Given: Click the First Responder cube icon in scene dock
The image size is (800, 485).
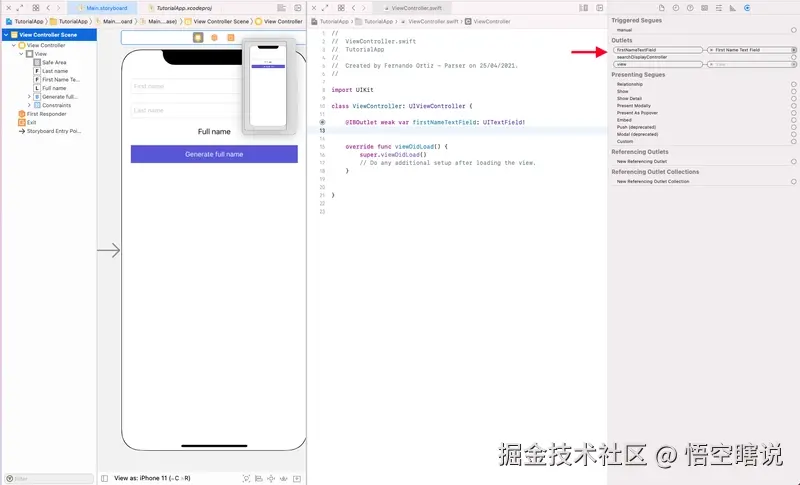Looking at the screenshot, I should (214, 38).
